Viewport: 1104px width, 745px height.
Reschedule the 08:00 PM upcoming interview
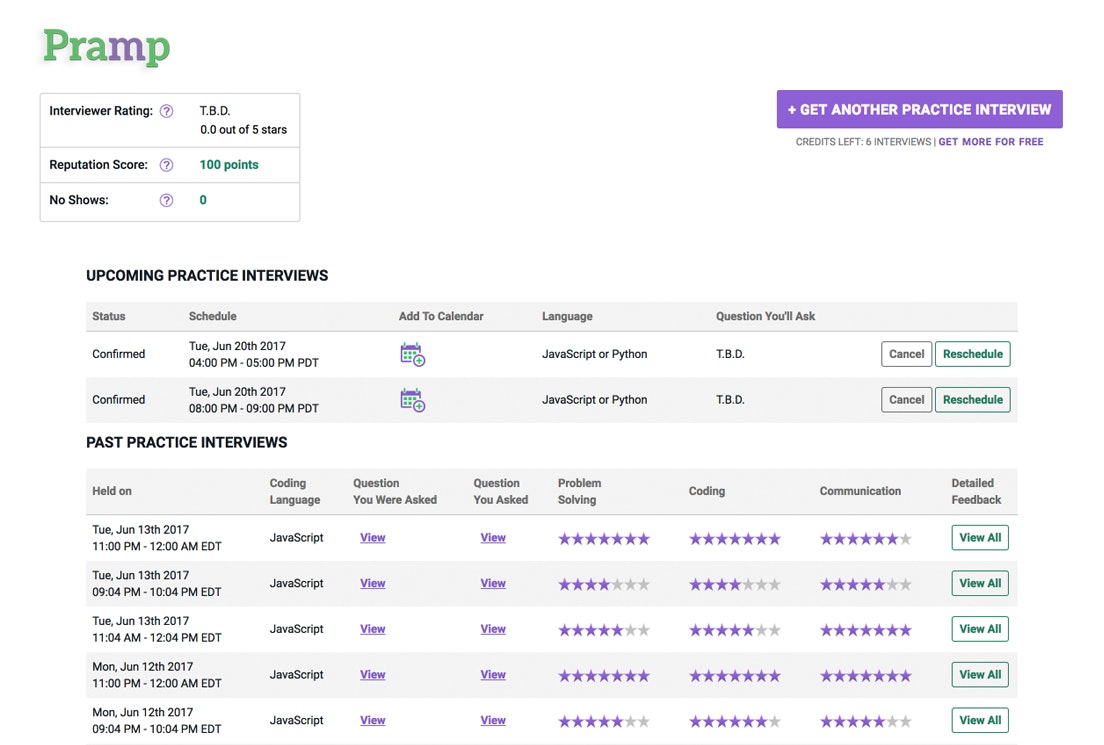click(x=972, y=400)
